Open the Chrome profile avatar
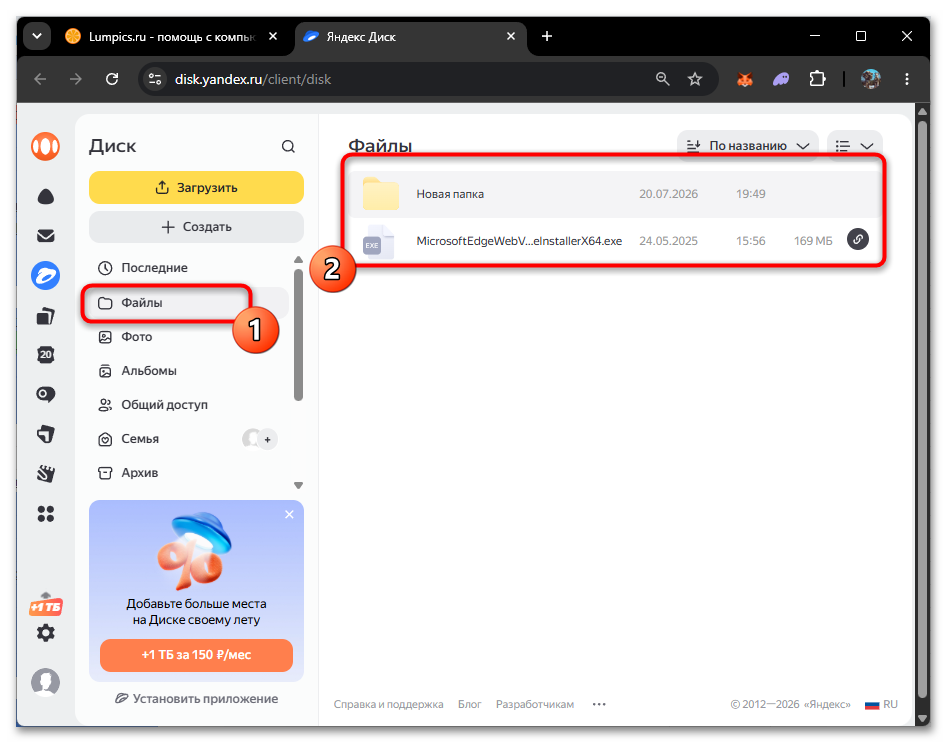The image size is (947, 743). (870, 79)
